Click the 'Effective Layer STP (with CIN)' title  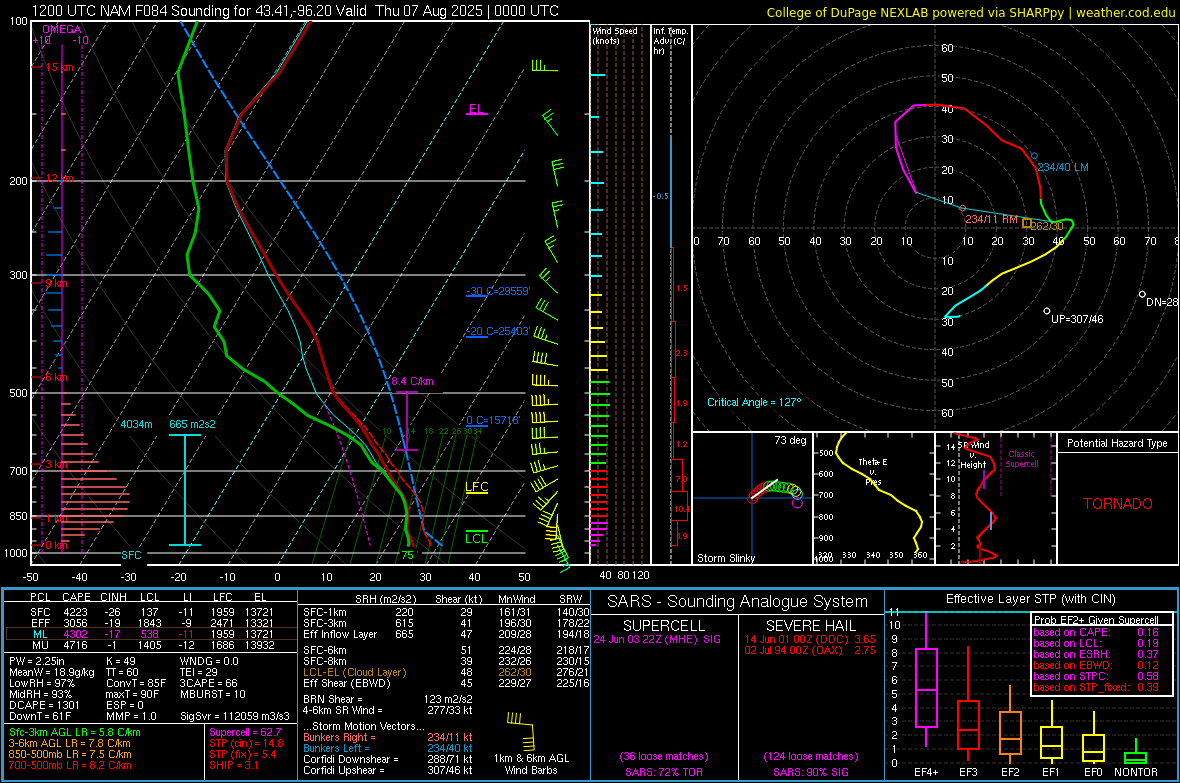tap(1030, 599)
